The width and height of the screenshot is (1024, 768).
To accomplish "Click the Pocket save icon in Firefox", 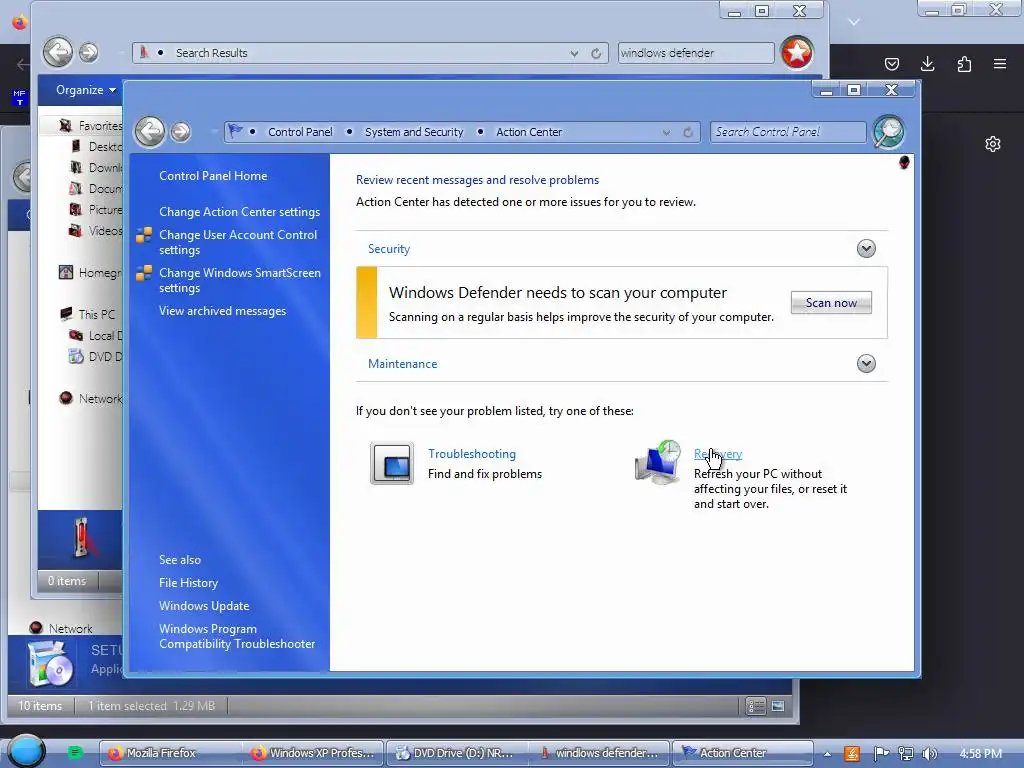I will click(x=891, y=63).
